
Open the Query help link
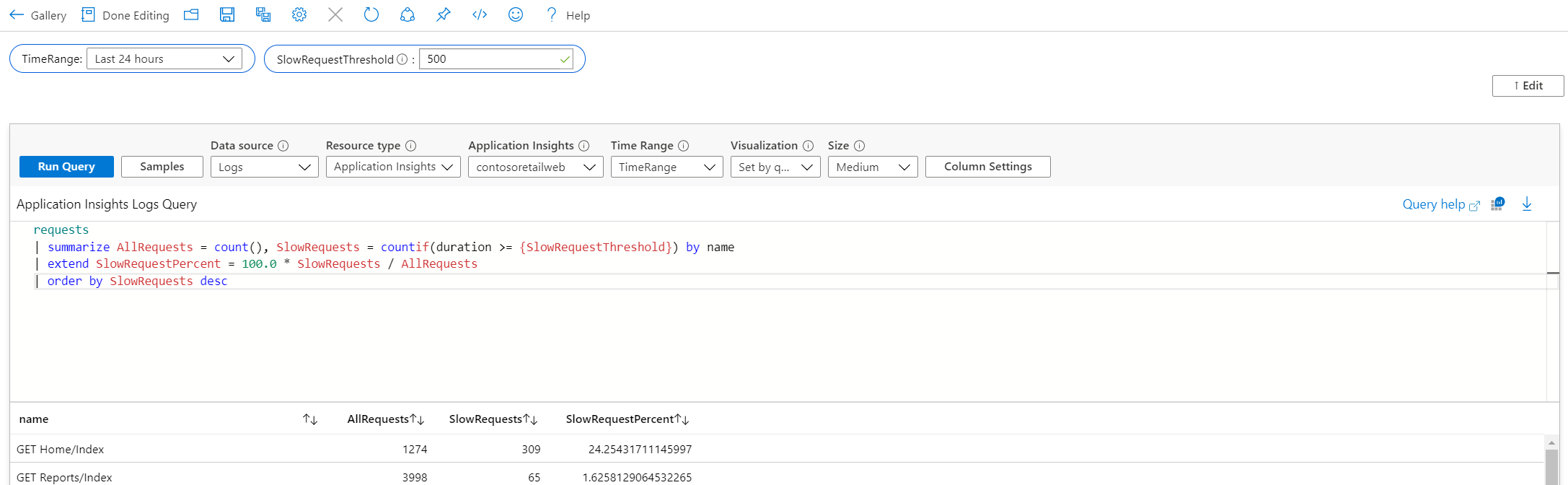(1441, 204)
